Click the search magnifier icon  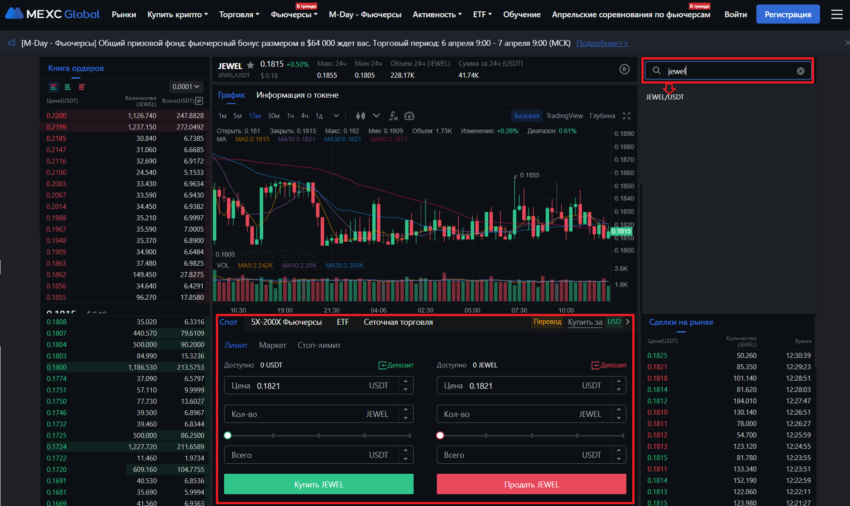click(656, 71)
